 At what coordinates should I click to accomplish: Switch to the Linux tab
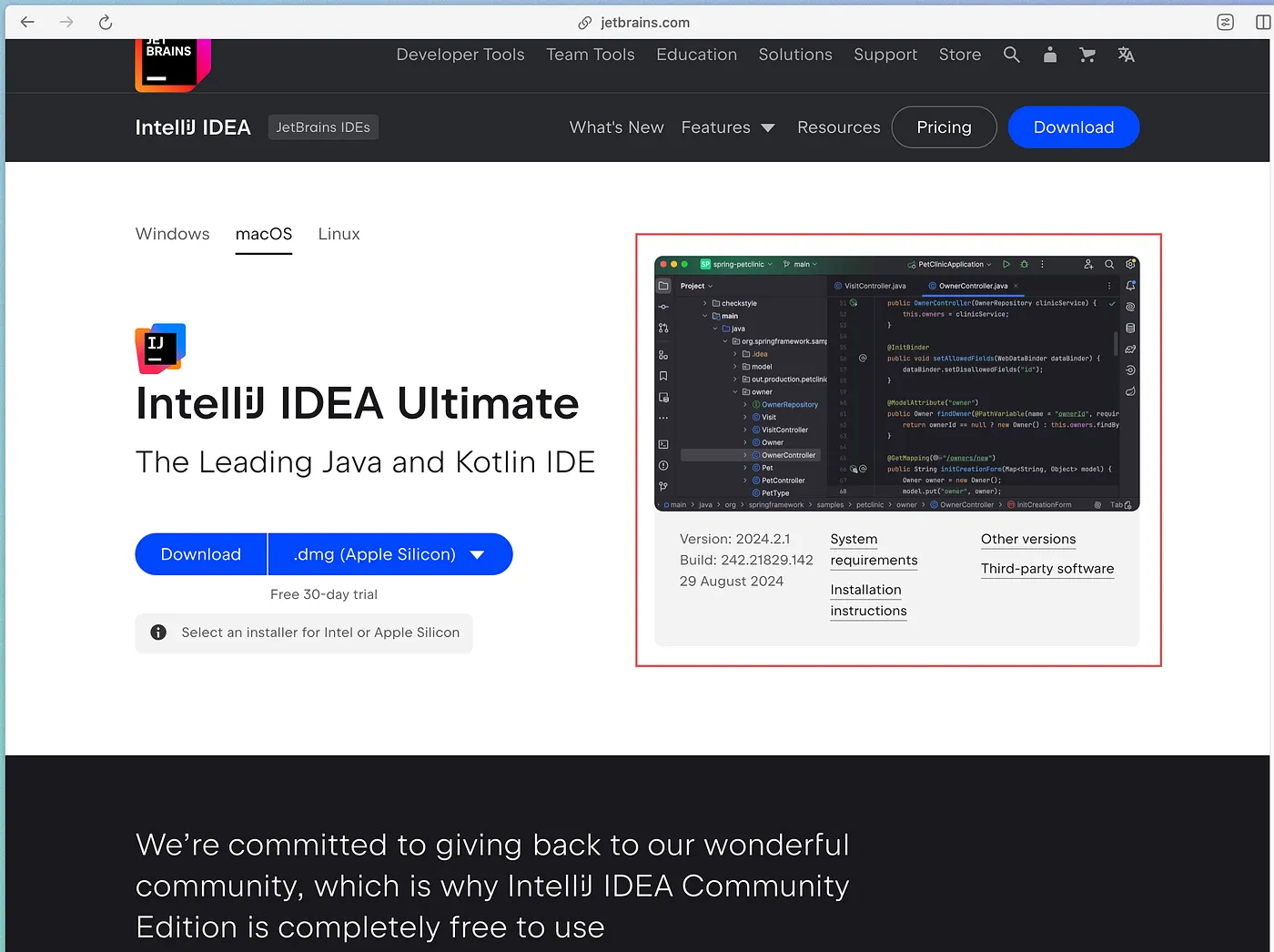coord(339,234)
